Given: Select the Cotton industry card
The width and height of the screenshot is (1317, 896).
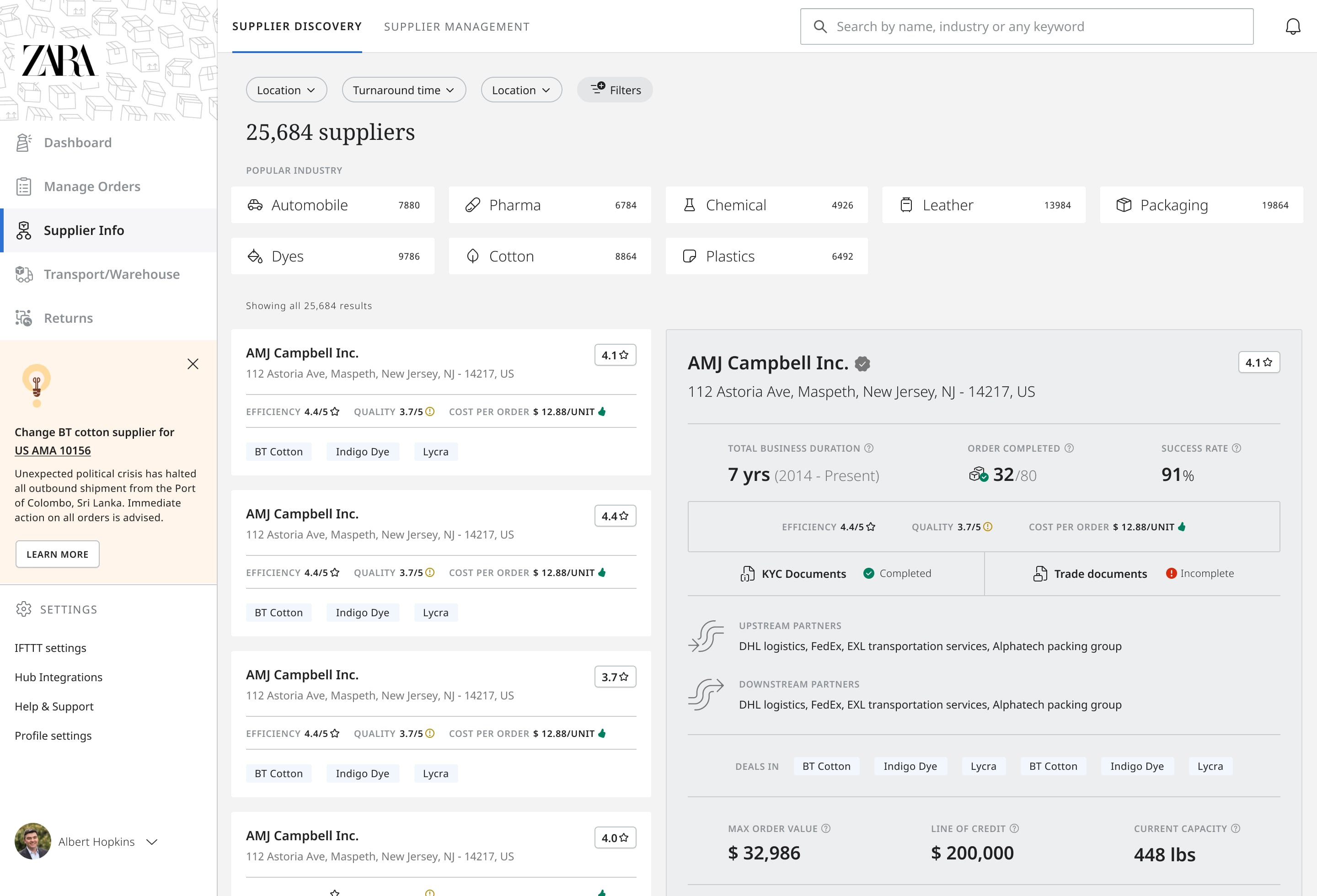Looking at the screenshot, I should 550,256.
